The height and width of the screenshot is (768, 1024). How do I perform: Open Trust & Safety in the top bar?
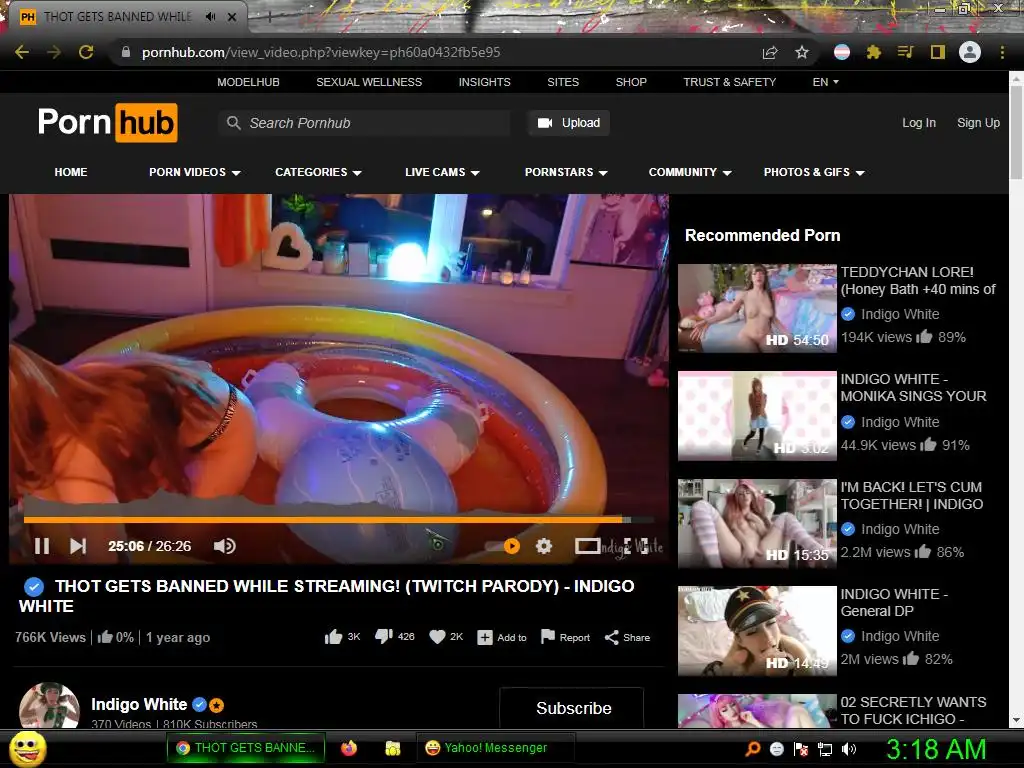[x=729, y=82]
